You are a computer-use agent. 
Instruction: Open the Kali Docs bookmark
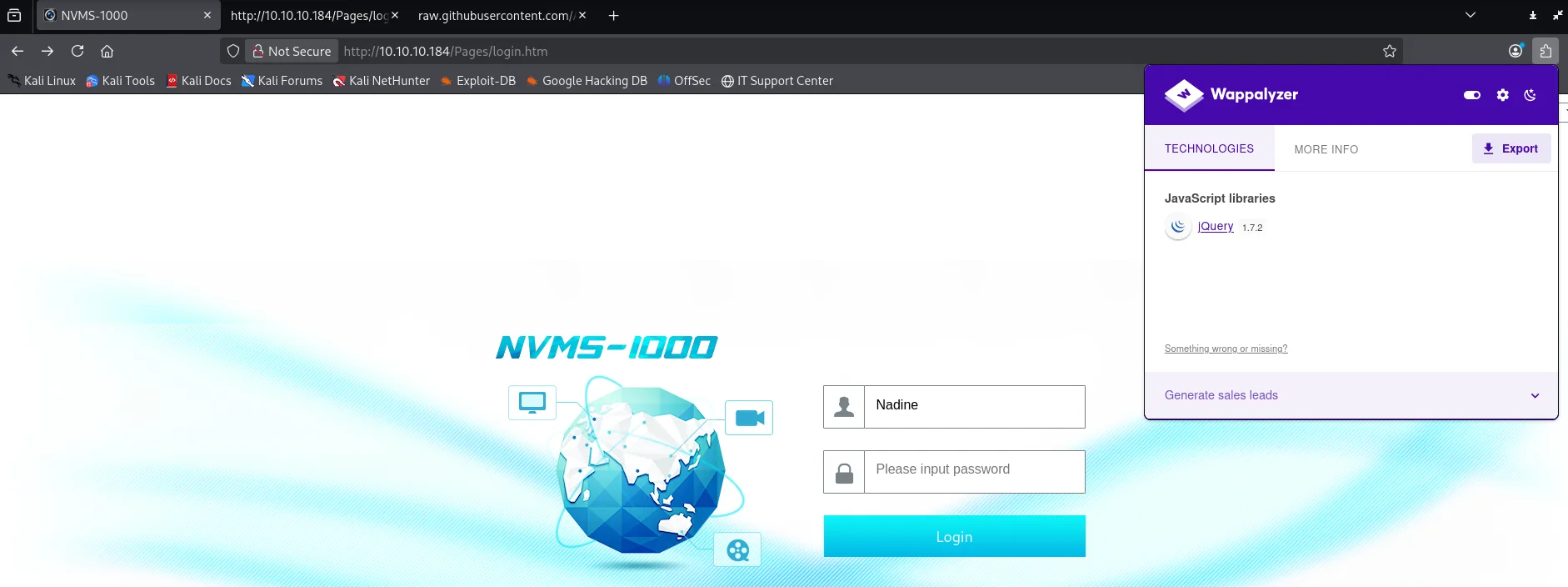pyautogui.click(x=199, y=81)
